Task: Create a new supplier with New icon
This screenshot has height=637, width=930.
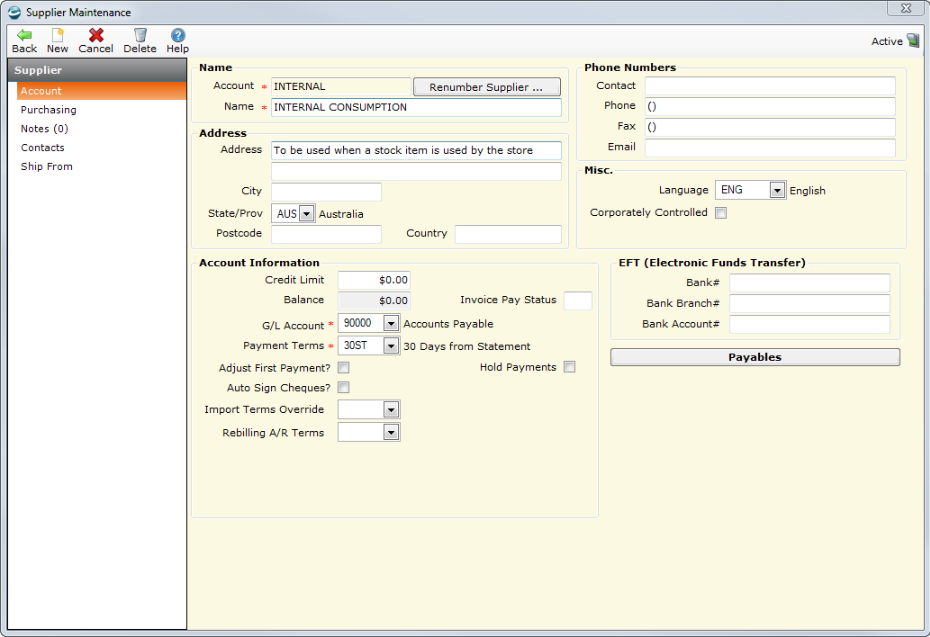Action: click(58, 35)
